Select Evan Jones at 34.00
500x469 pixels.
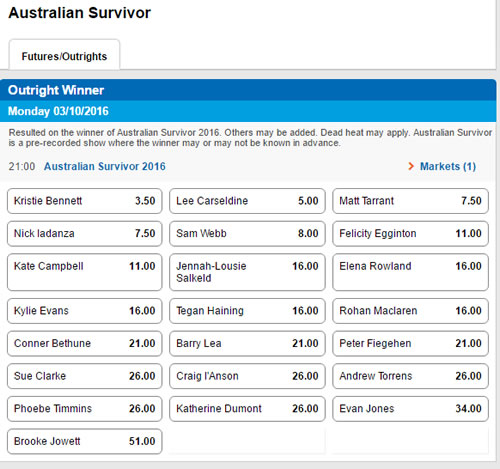pyautogui.click(x=410, y=409)
